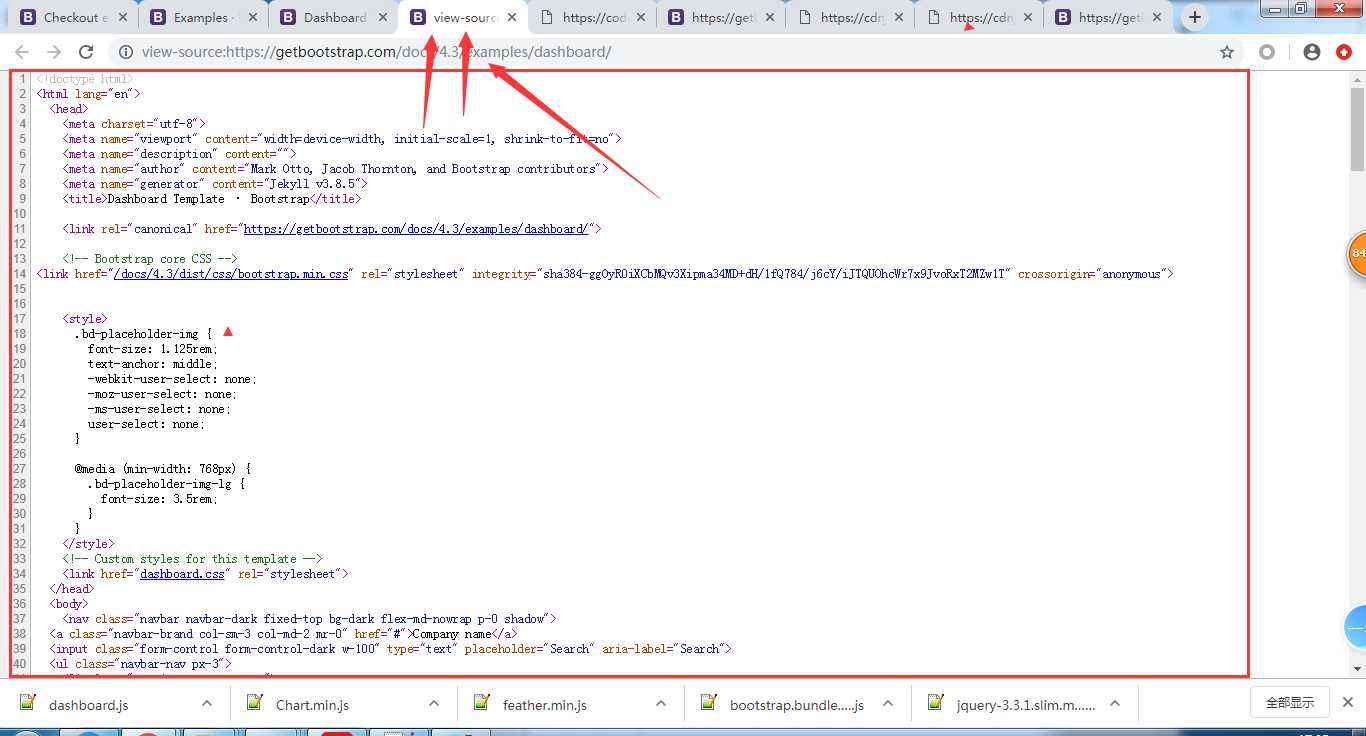Click the 'Dashboard Template · Bootstrap' title line
The image size is (1366, 736).
pos(212,199)
